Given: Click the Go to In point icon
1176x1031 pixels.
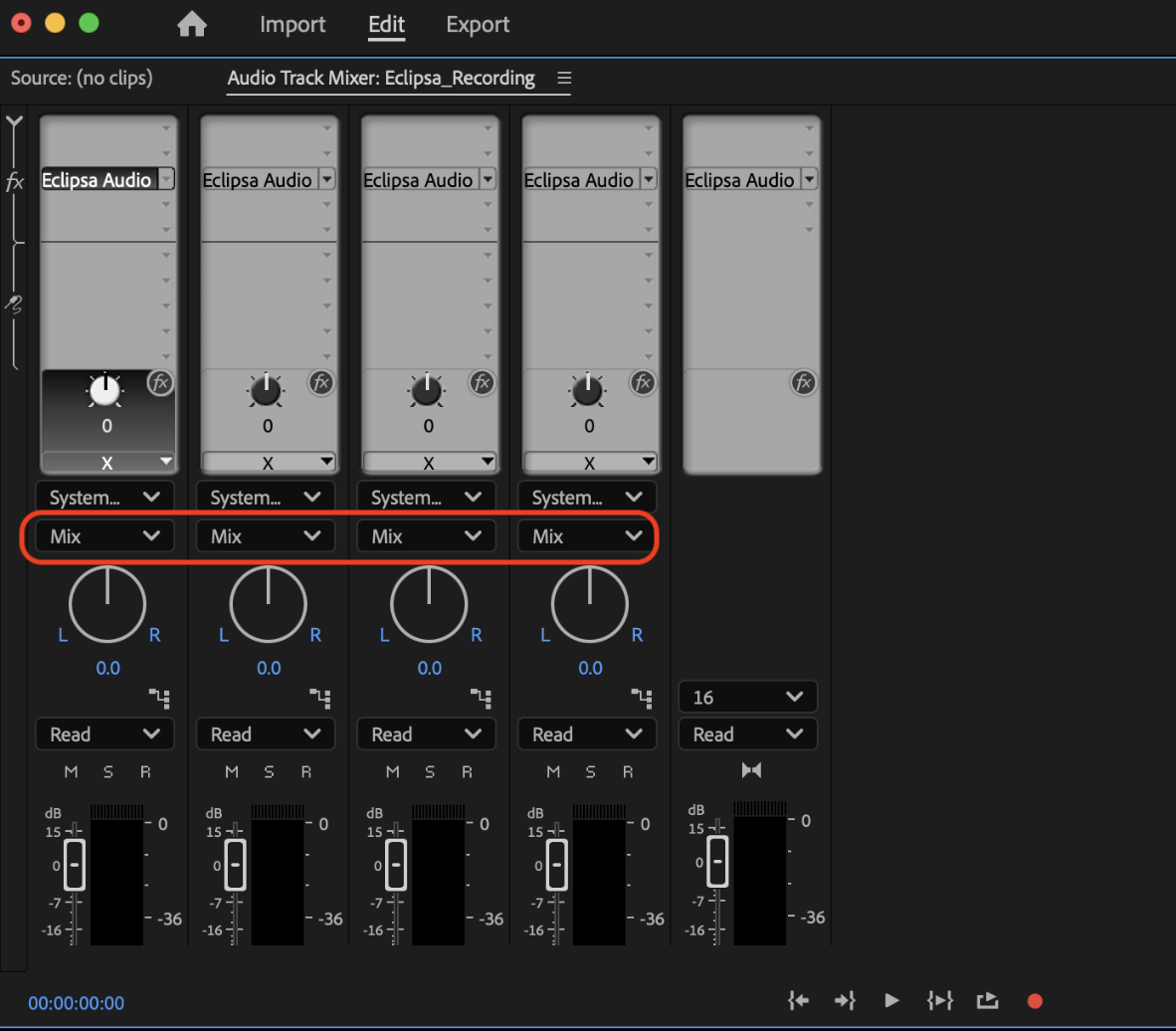Looking at the screenshot, I should coord(798,1000).
